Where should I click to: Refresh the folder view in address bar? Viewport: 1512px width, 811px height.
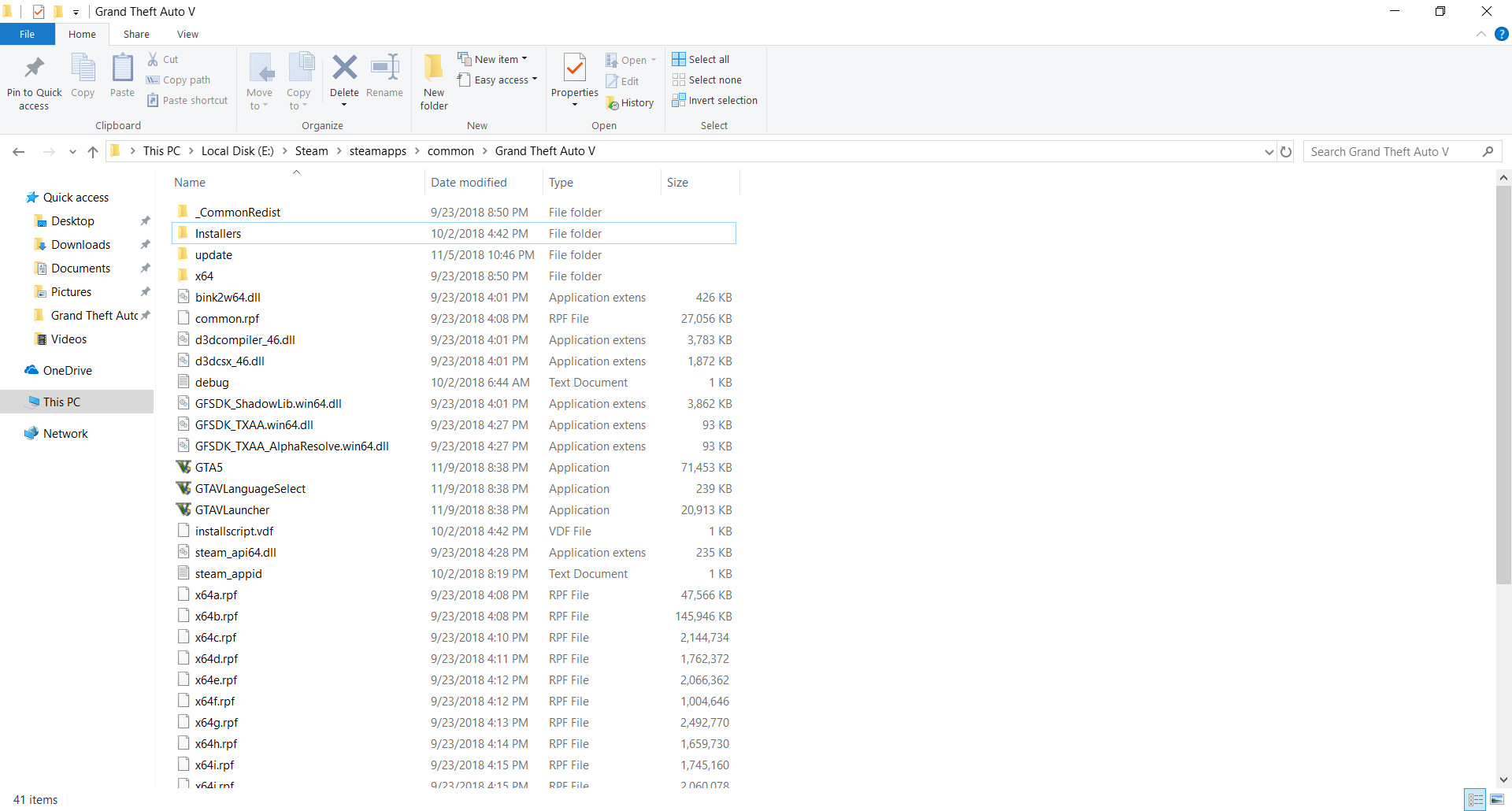[x=1286, y=152]
